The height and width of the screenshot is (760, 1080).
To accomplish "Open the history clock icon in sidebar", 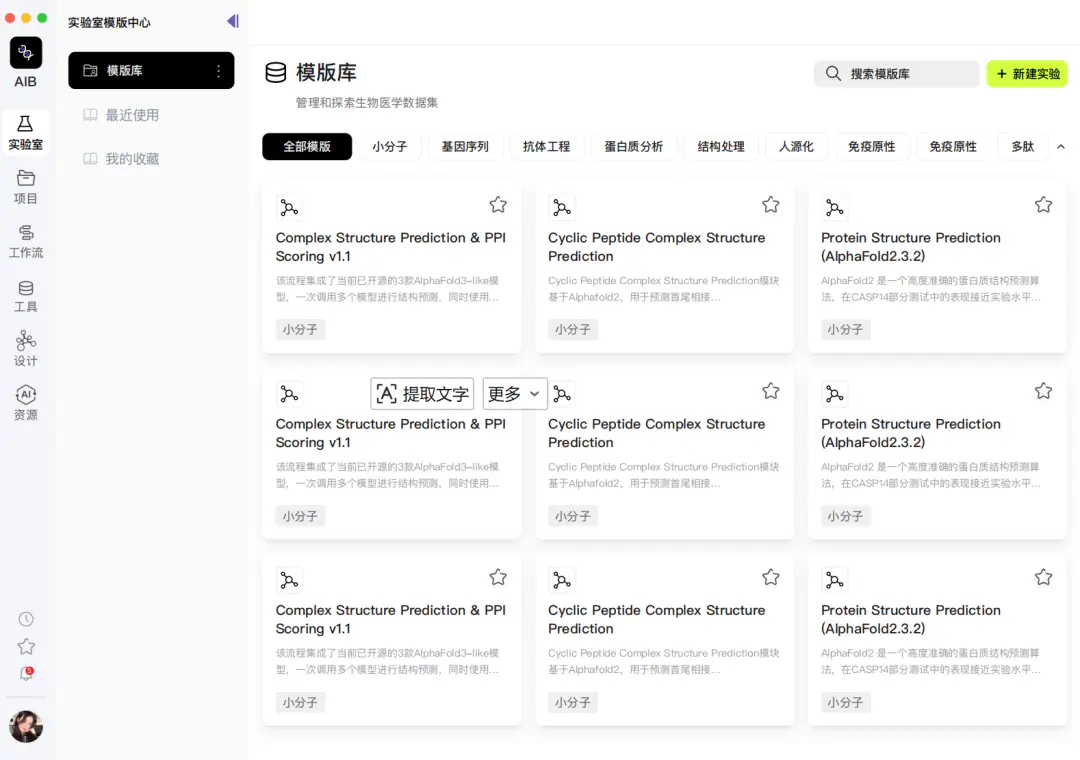I will tap(26, 619).
